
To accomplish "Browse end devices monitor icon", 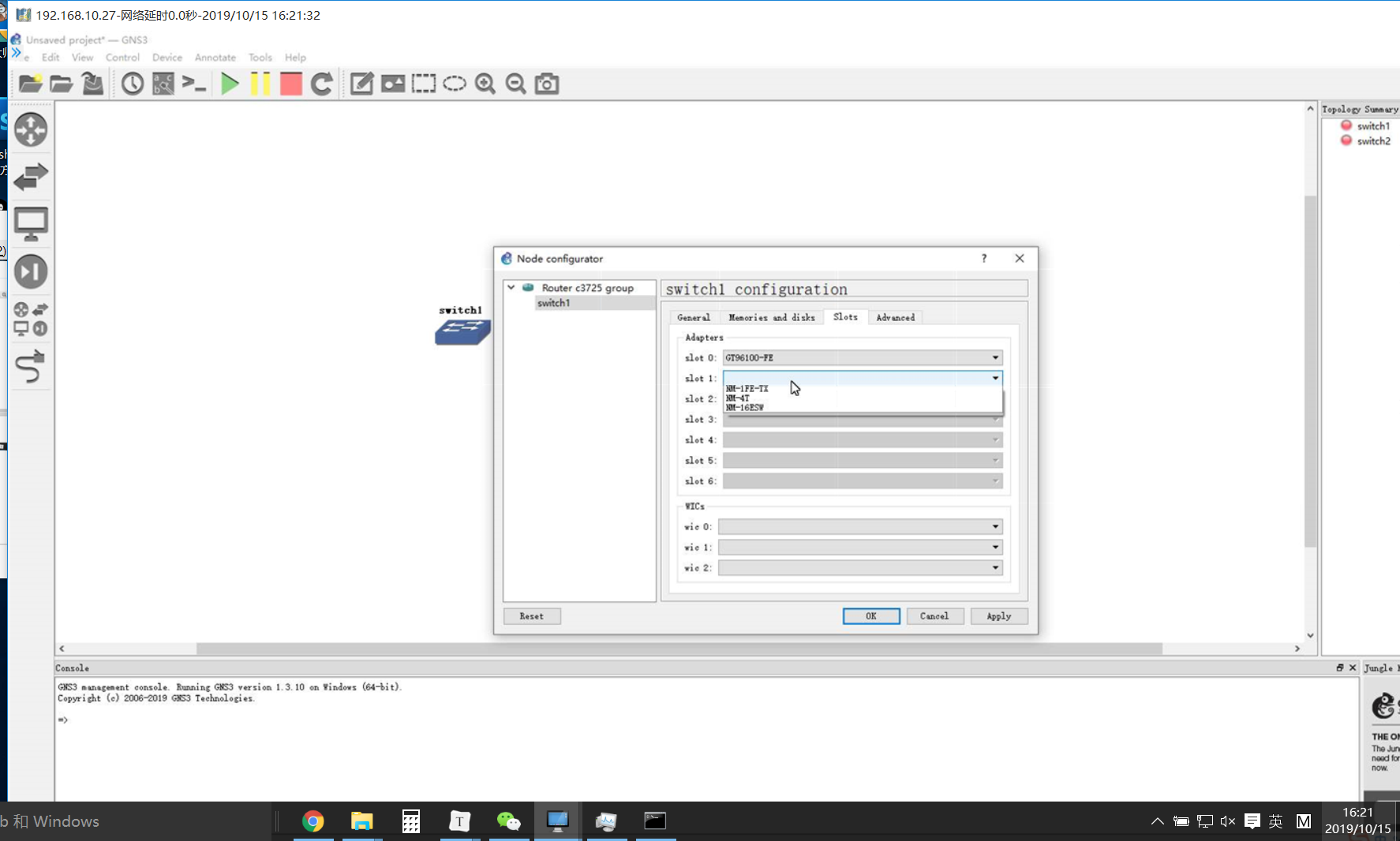I will [31, 225].
